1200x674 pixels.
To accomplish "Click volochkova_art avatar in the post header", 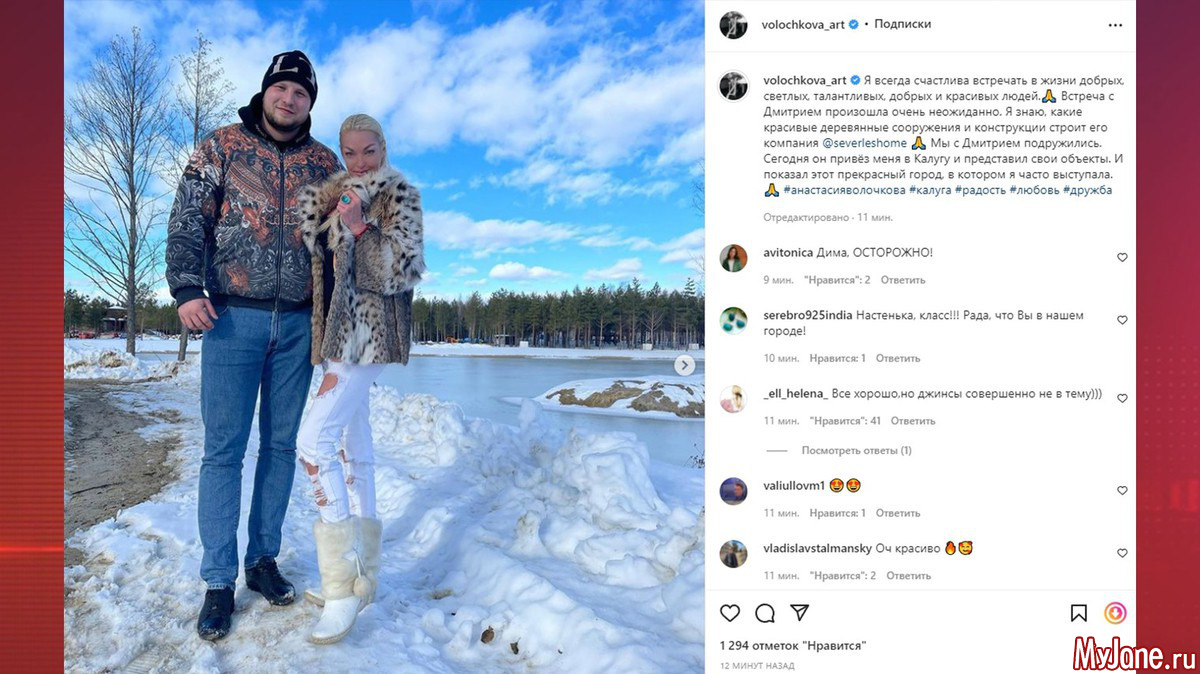I will 734,25.
